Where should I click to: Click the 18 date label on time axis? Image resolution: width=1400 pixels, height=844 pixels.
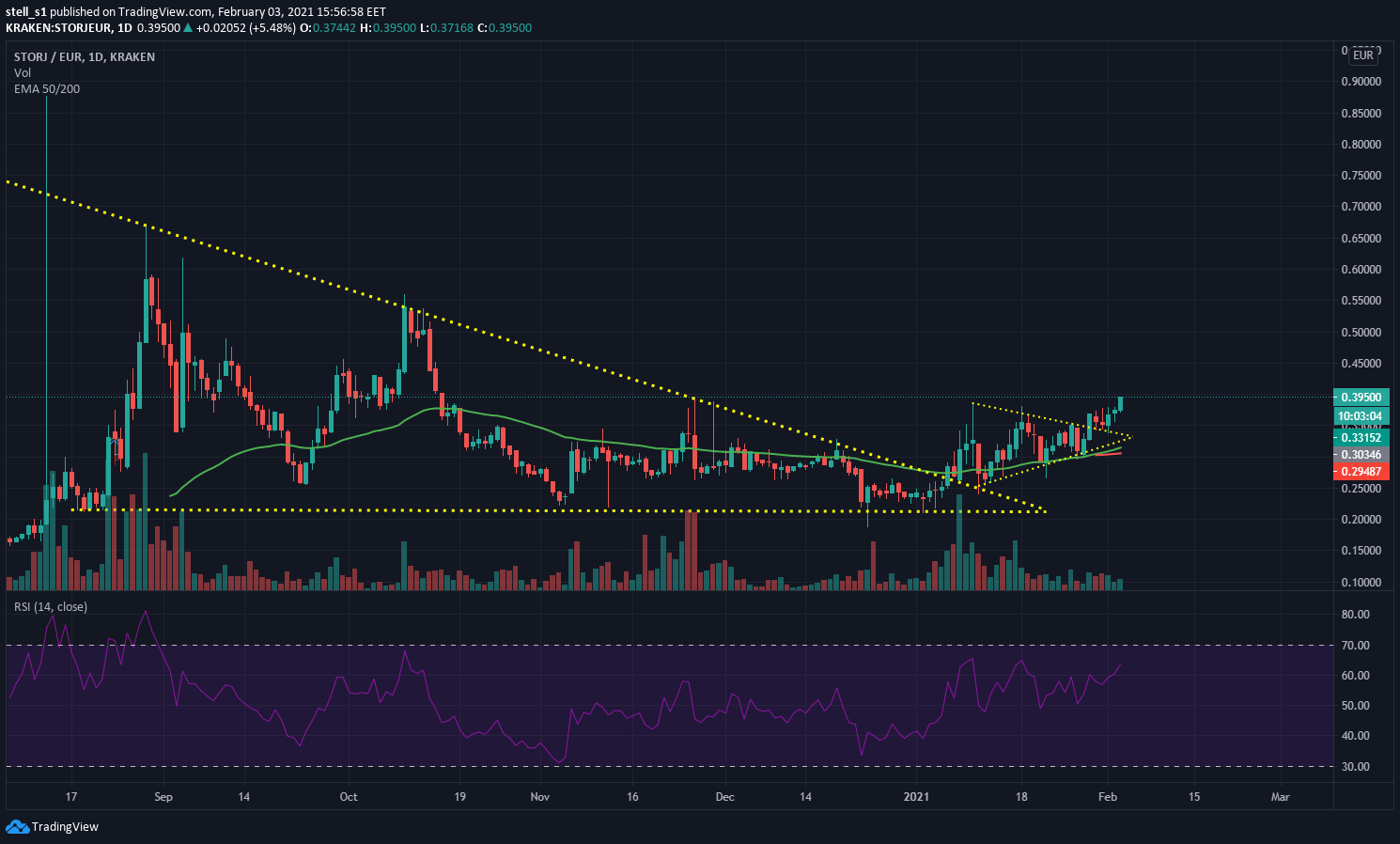coord(1021,797)
